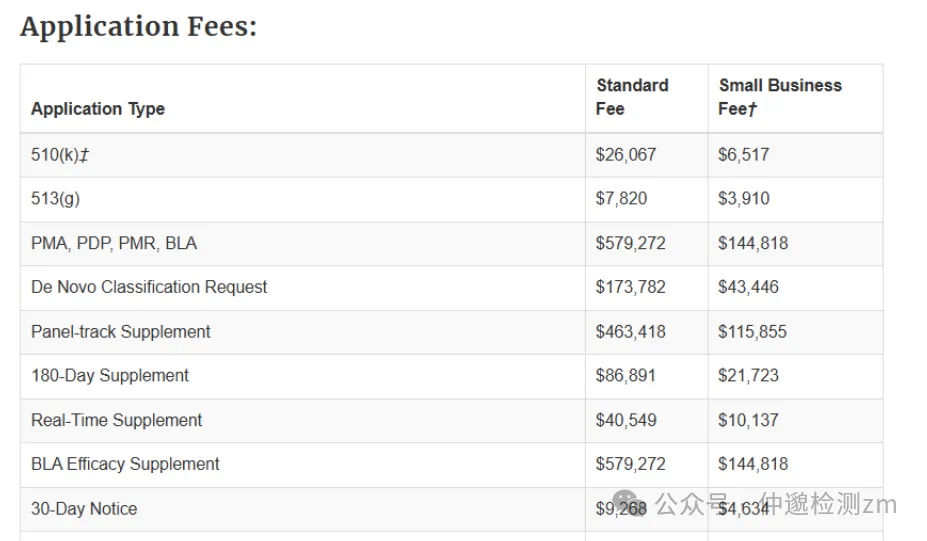Click the $6,517 small business fee
Screen dimensions: 927x541
pyautogui.click(x=744, y=155)
